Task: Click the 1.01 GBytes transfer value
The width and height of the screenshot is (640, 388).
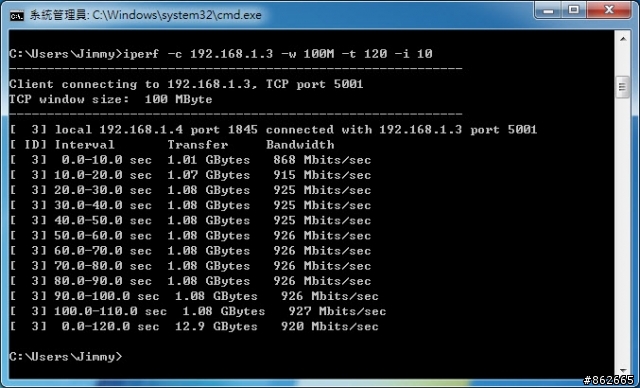Action: (209, 160)
